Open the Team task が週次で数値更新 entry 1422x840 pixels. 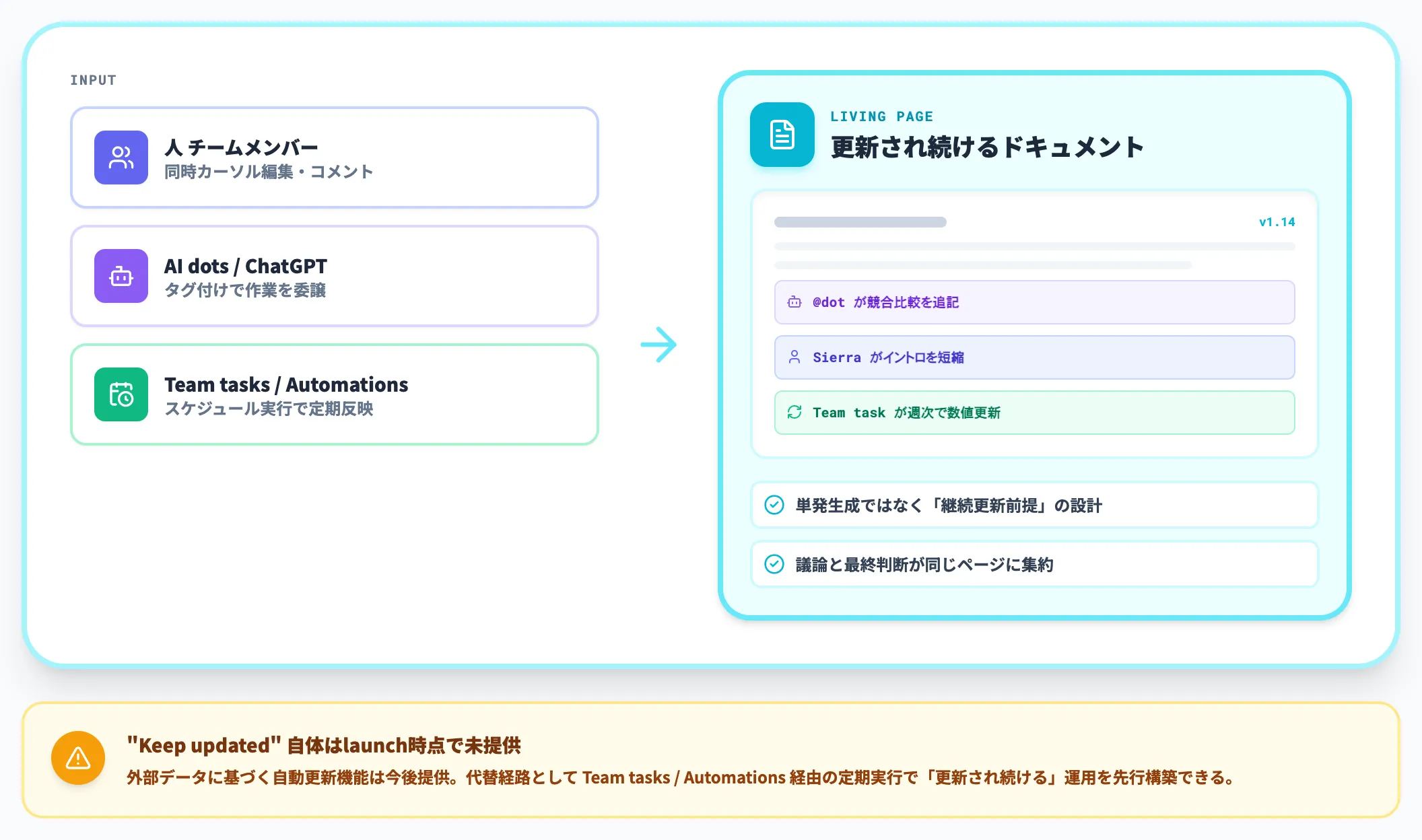tap(1034, 413)
